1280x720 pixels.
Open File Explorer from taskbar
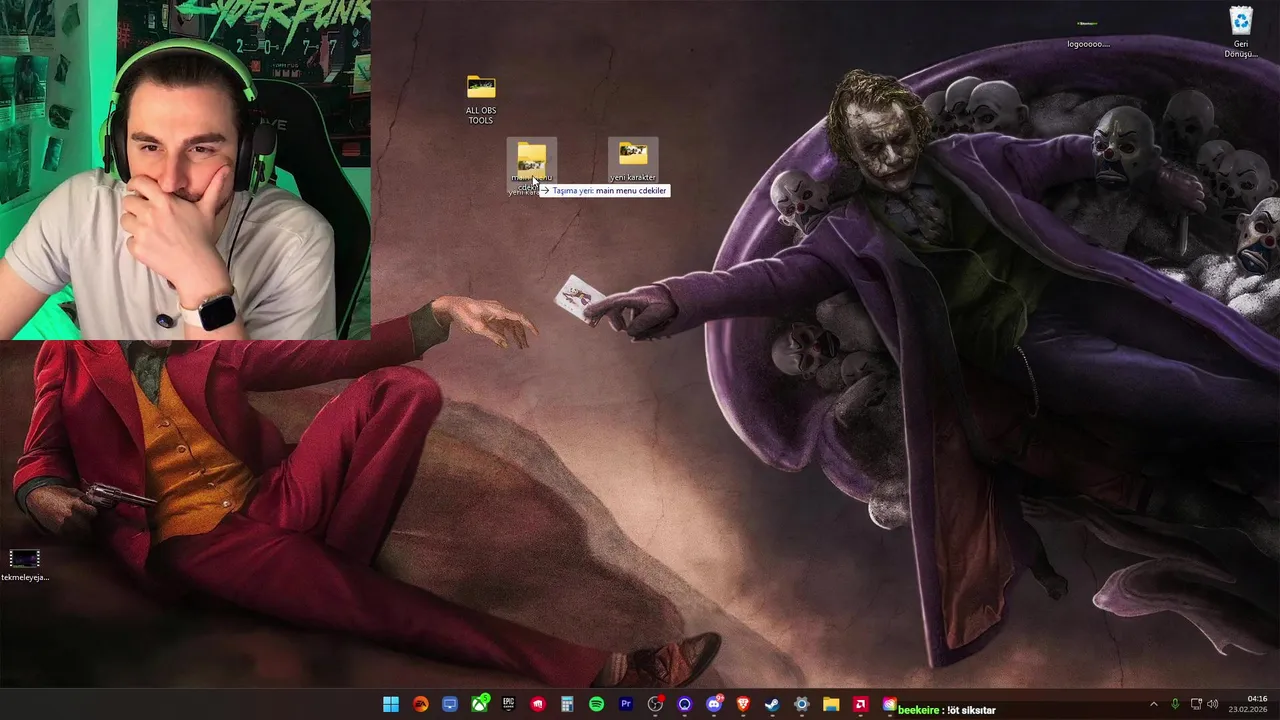(x=831, y=704)
